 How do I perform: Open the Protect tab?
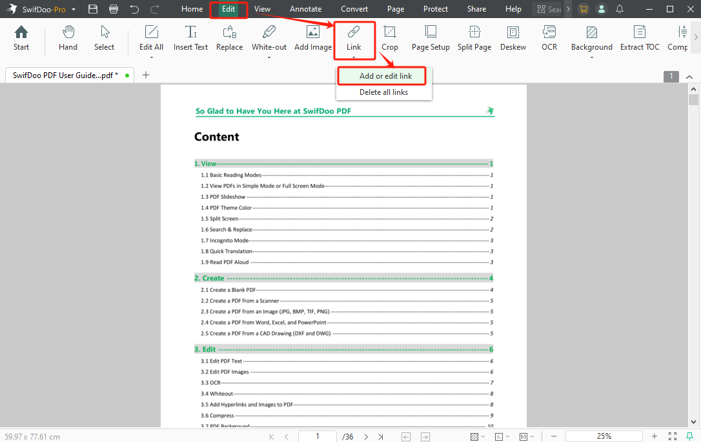pos(435,9)
